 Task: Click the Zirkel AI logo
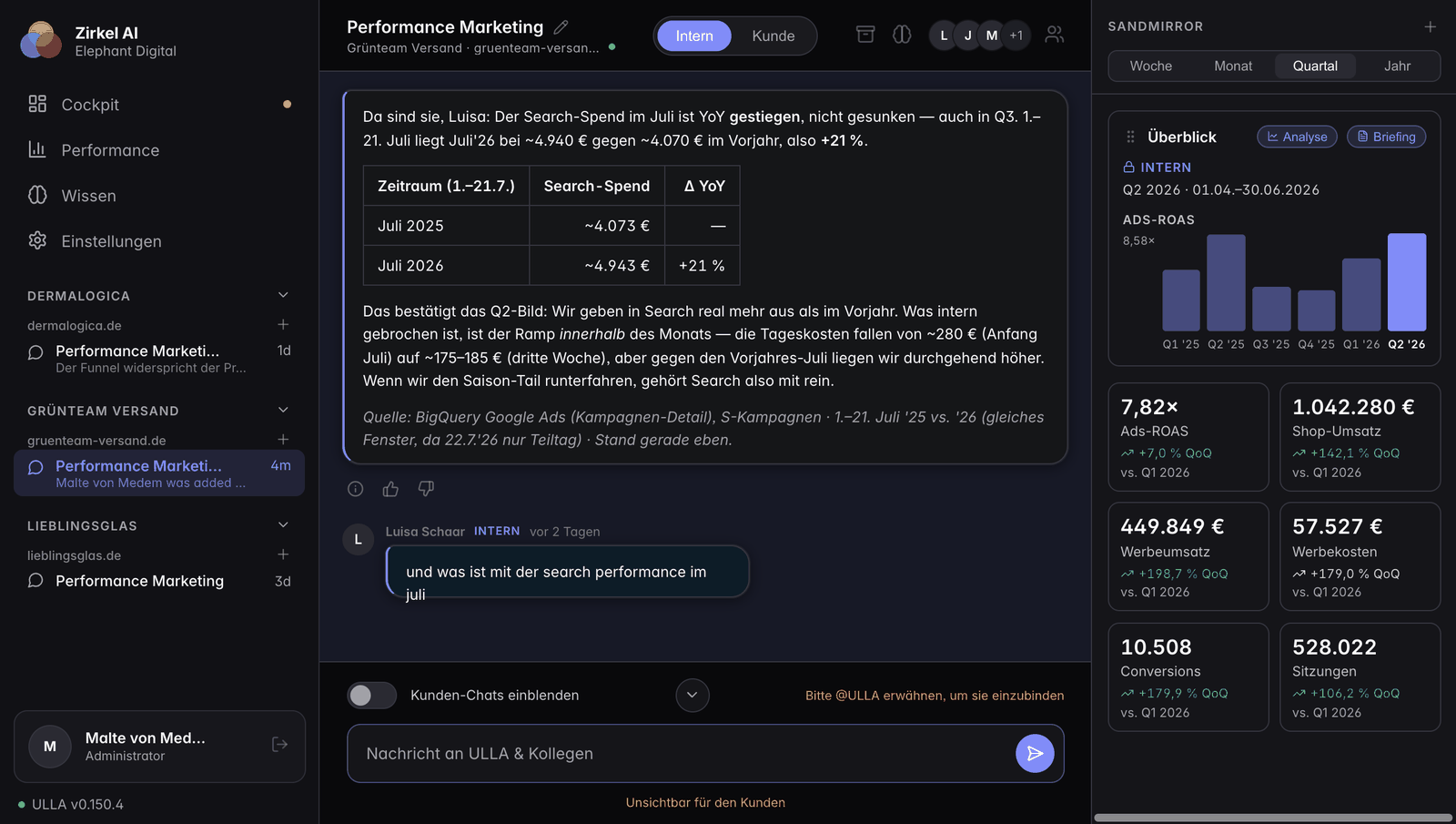click(41, 40)
